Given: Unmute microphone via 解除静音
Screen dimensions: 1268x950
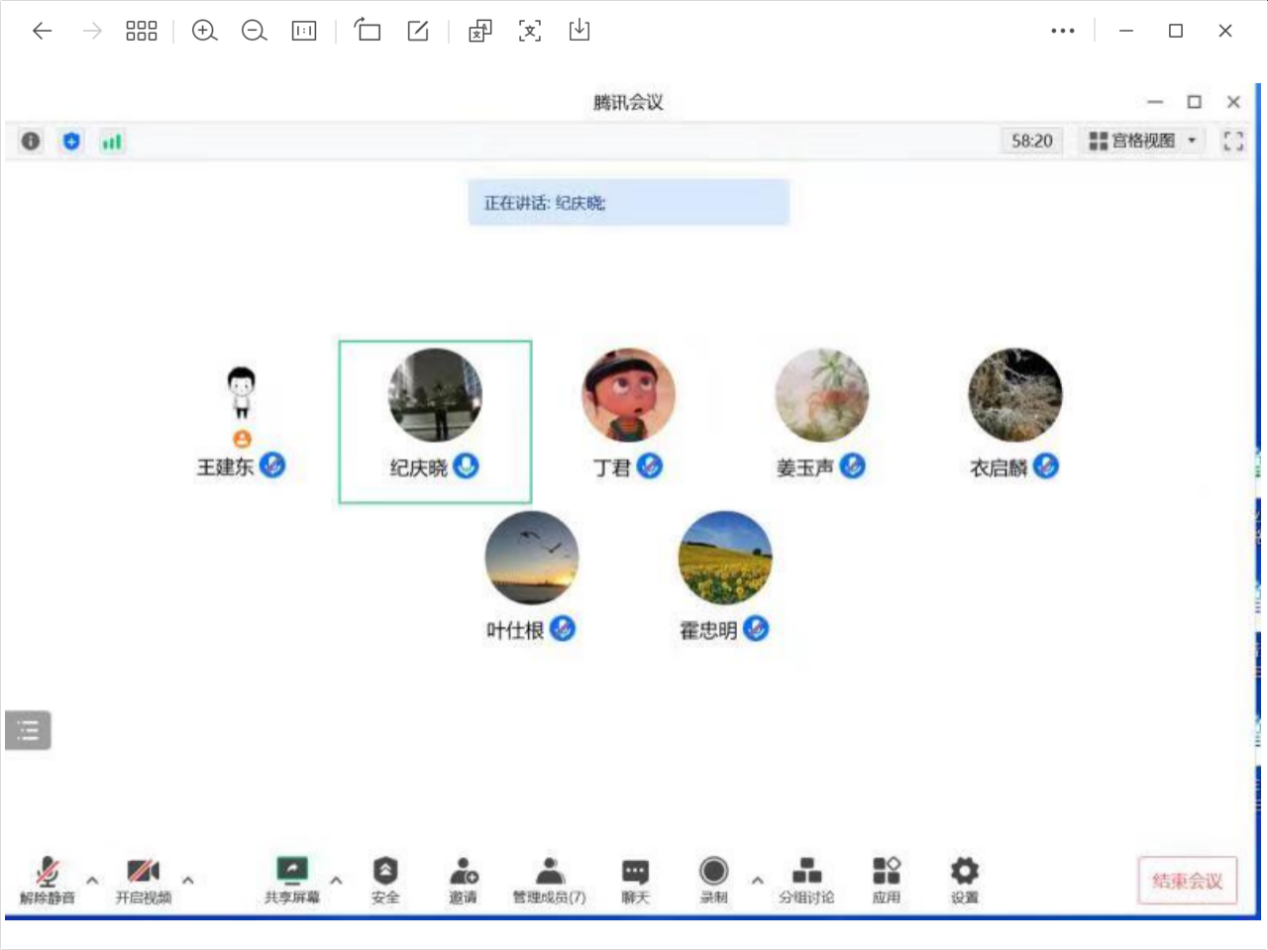Looking at the screenshot, I should [47, 872].
